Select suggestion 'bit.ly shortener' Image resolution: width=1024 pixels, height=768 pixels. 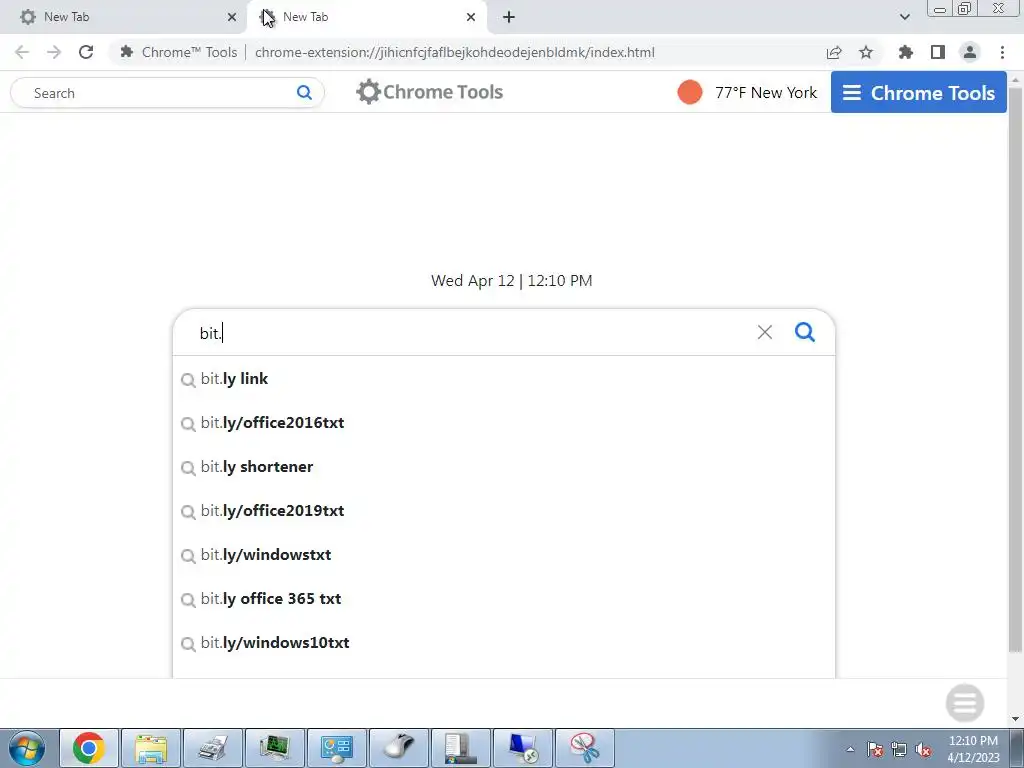point(504,467)
